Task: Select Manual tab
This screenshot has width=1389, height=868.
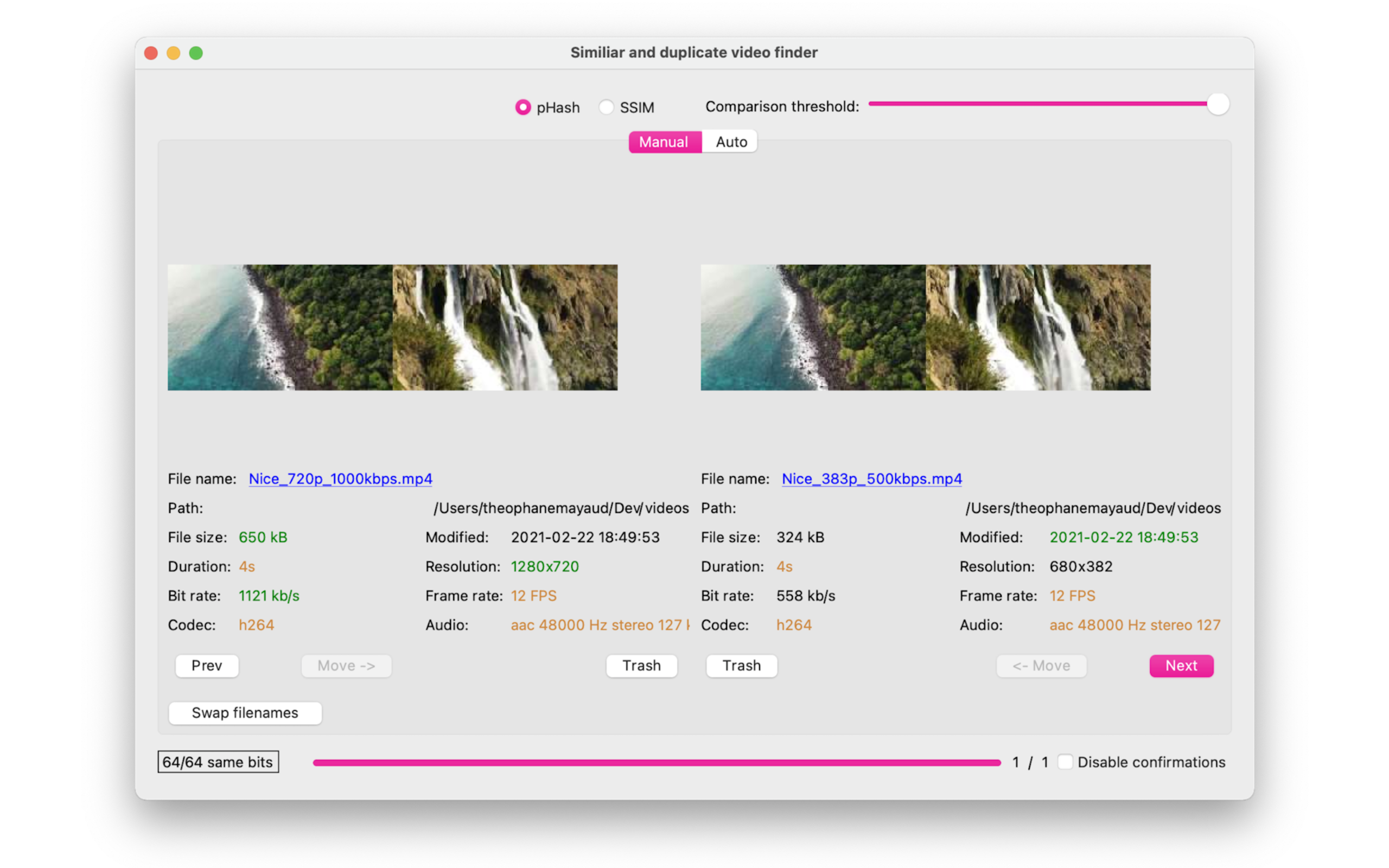Action: click(x=662, y=141)
